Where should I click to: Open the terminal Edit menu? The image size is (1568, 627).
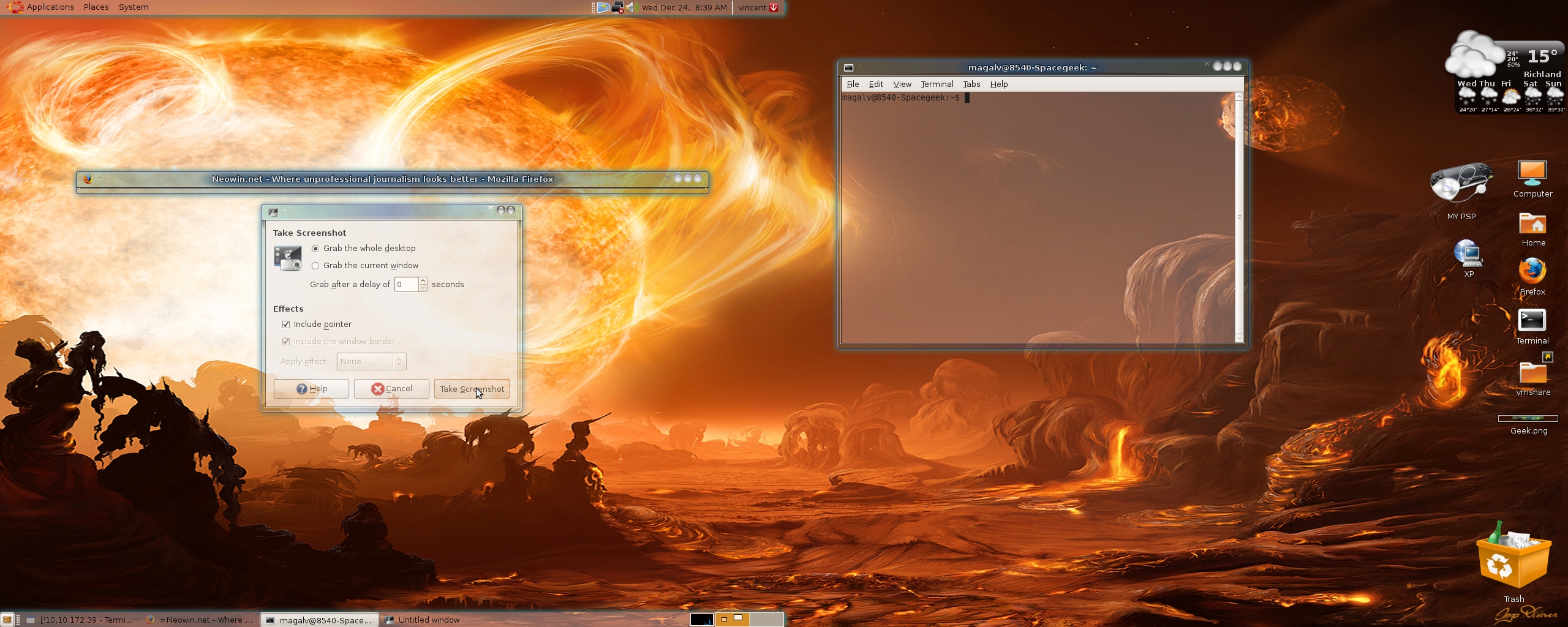875,84
